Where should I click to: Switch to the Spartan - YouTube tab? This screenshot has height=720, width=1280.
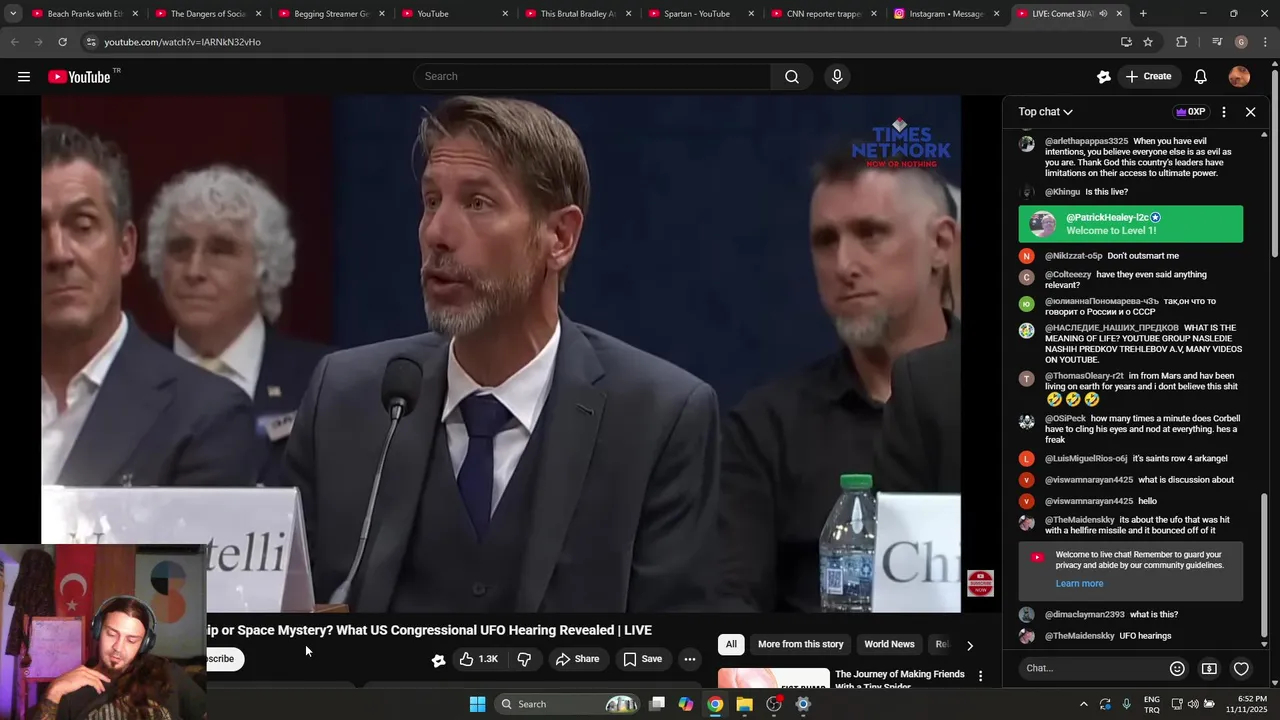[700, 14]
